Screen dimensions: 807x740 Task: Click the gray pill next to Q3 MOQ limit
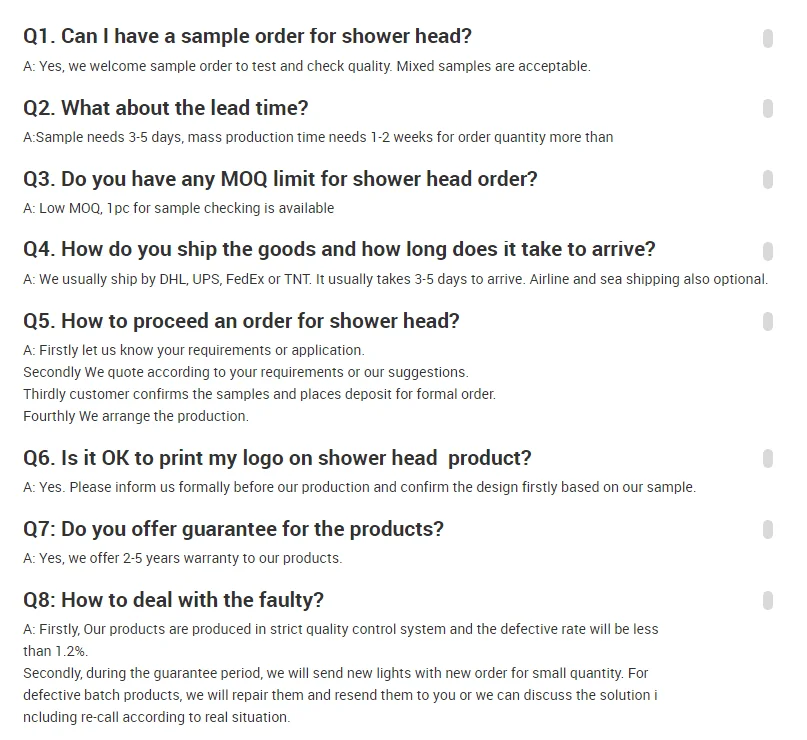click(x=768, y=179)
